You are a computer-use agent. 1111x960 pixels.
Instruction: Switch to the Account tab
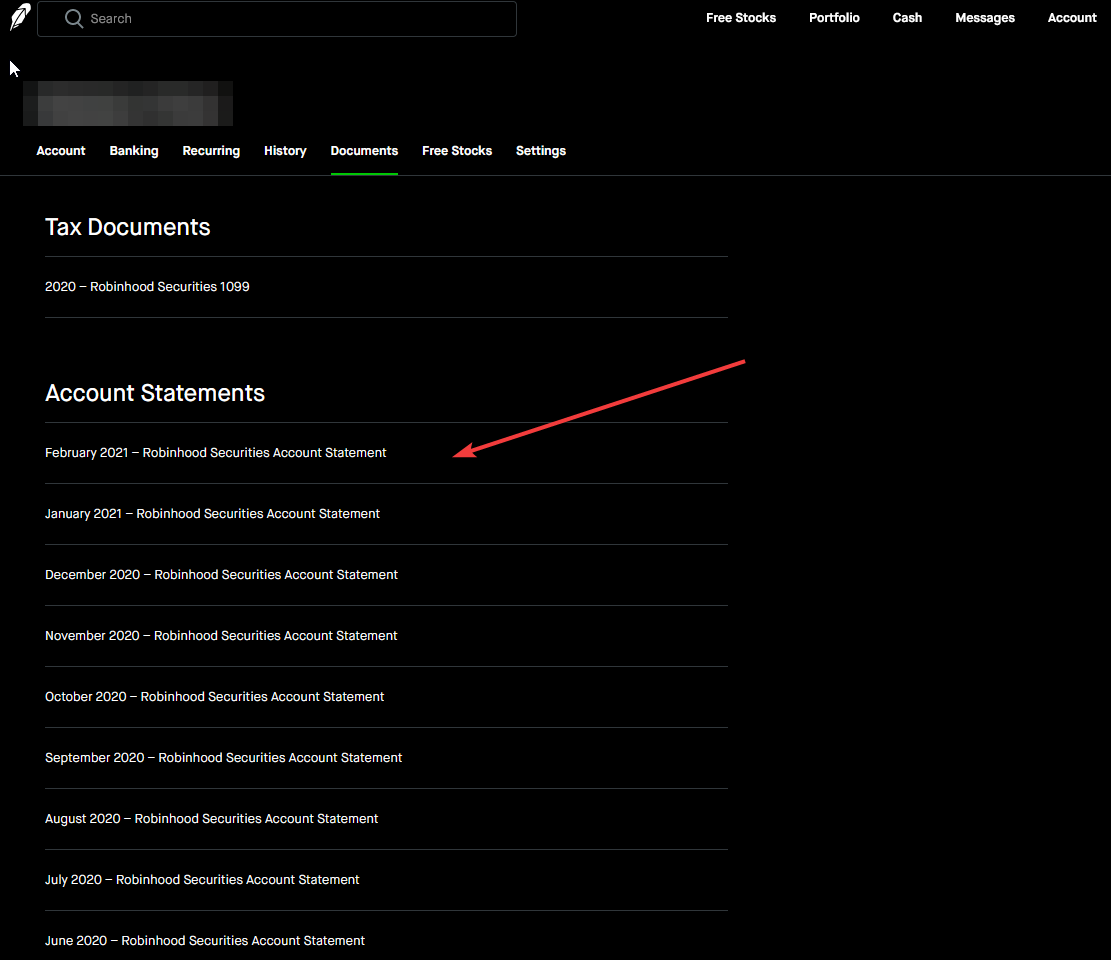point(61,151)
